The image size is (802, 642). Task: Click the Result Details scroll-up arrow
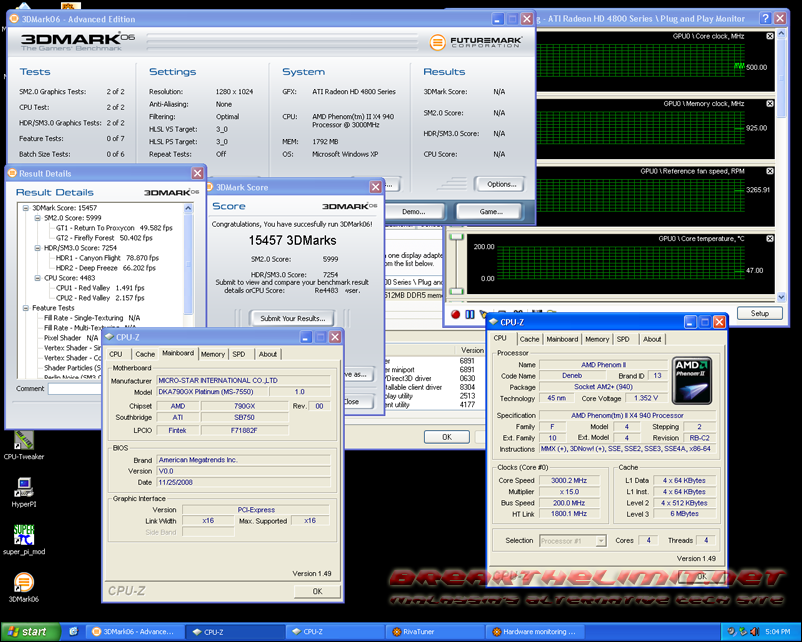click(188, 208)
